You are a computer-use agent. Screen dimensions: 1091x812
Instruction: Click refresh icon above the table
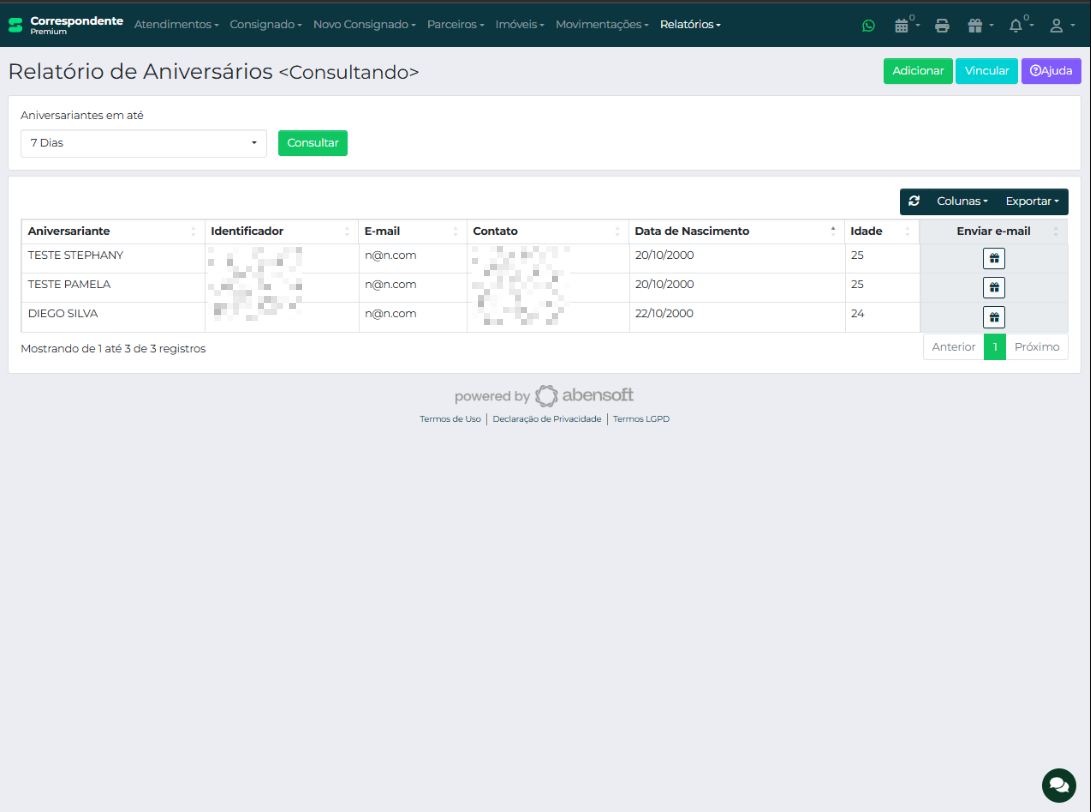[x=914, y=201]
